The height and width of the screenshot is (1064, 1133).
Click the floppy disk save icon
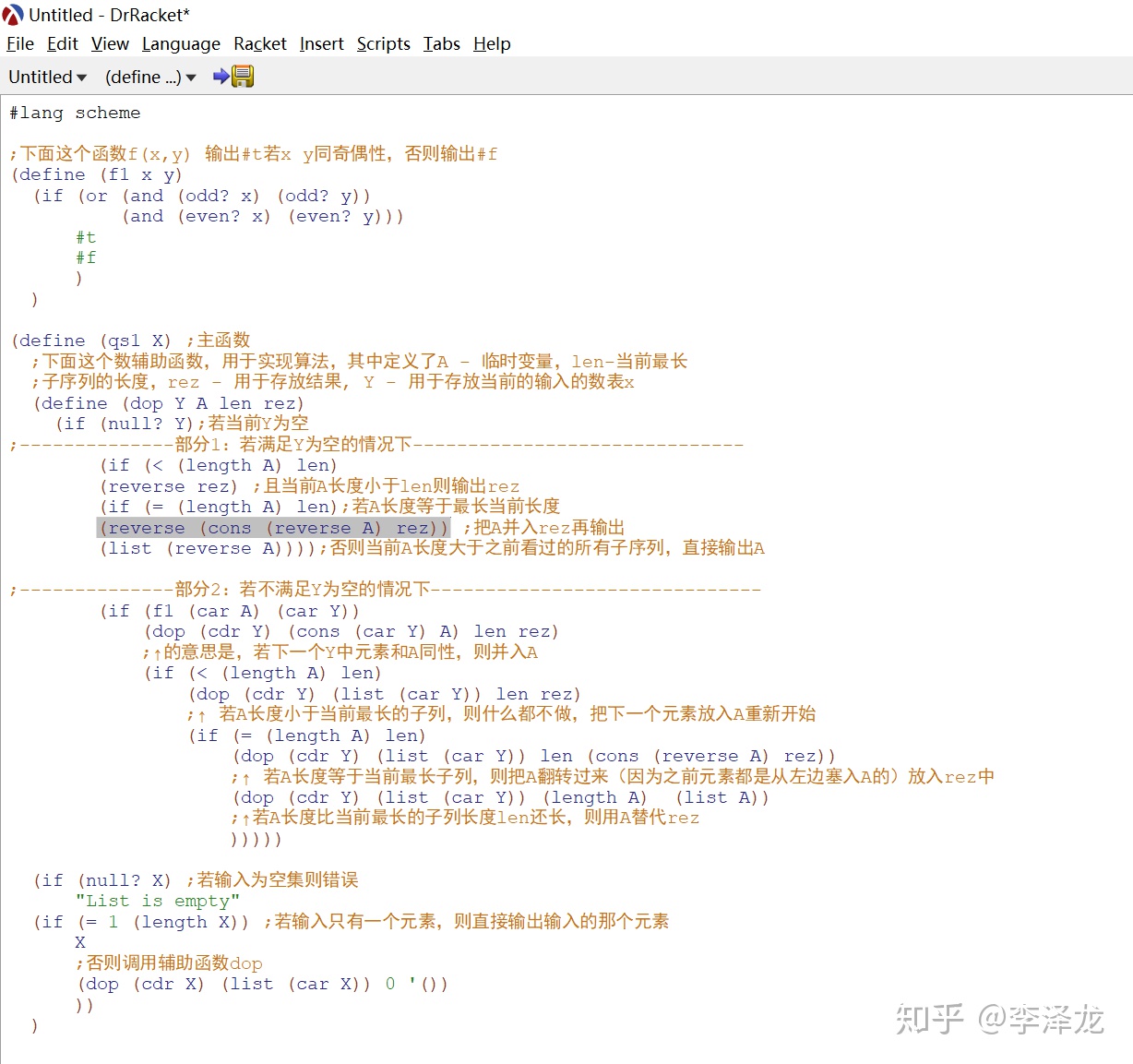pos(241,77)
